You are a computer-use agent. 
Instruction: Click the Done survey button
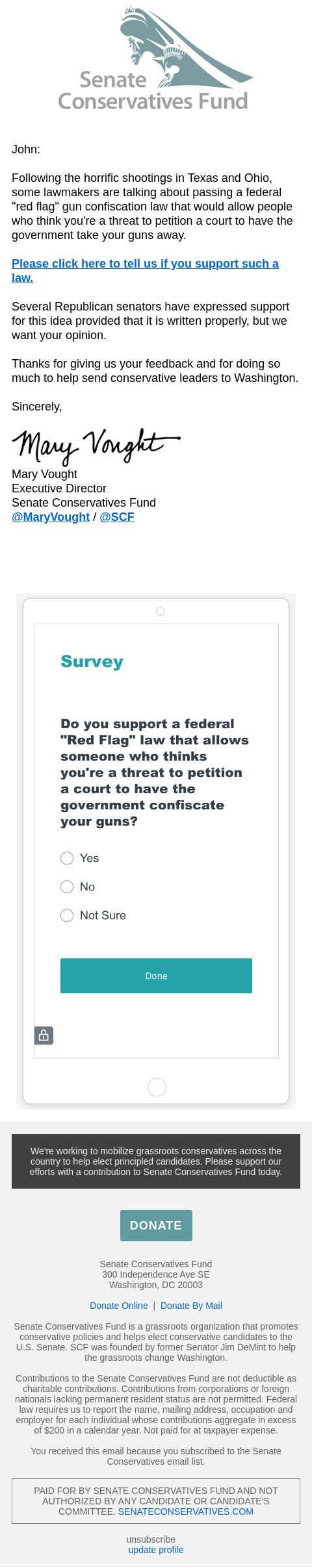(156, 976)
